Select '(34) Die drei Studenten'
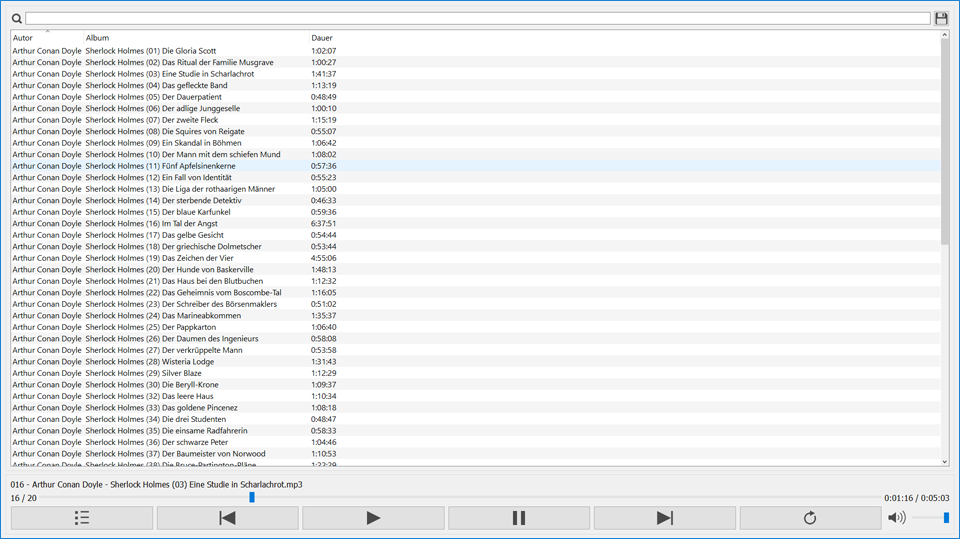Viewport: 960px width, 539px height. click(x=476, y=419)
